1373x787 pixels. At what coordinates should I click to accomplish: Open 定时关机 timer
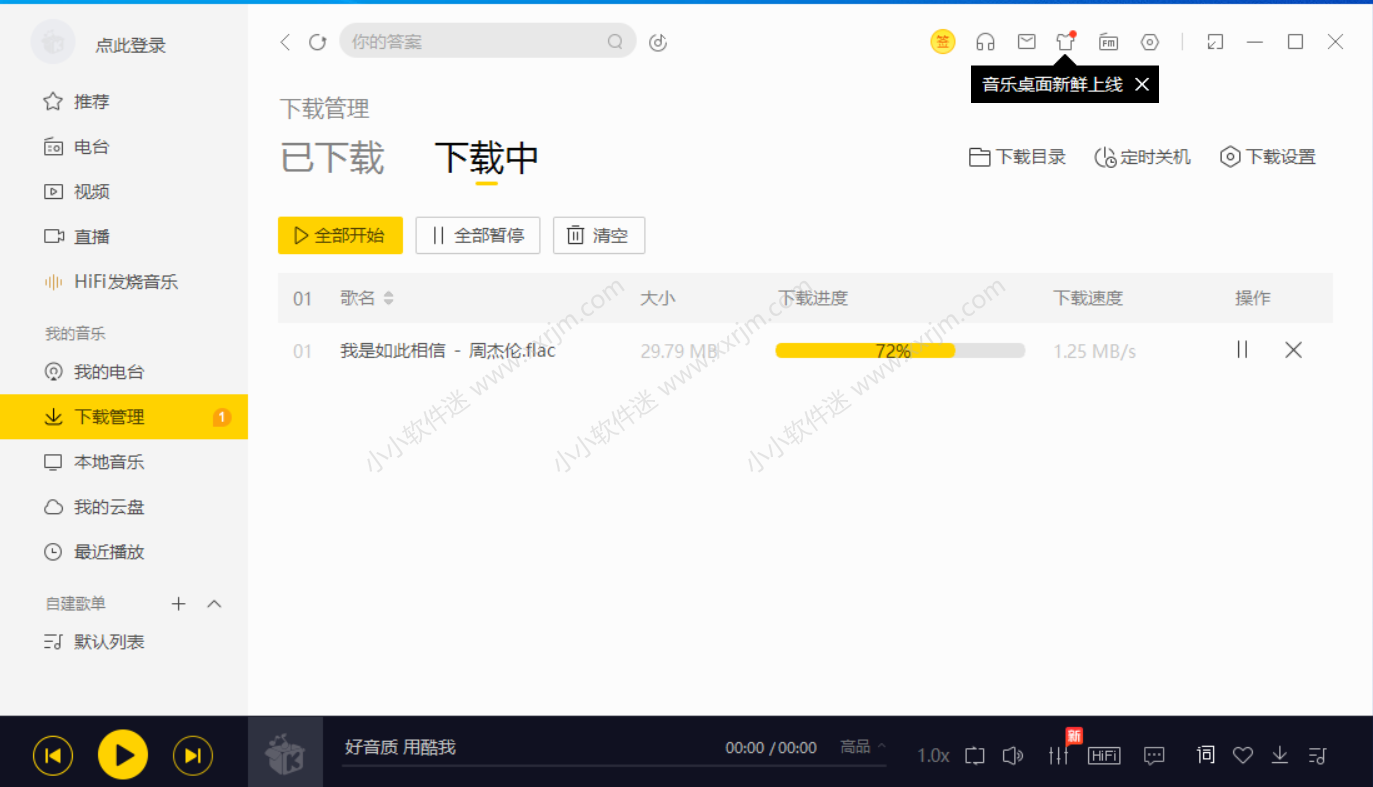[1142, 157]
